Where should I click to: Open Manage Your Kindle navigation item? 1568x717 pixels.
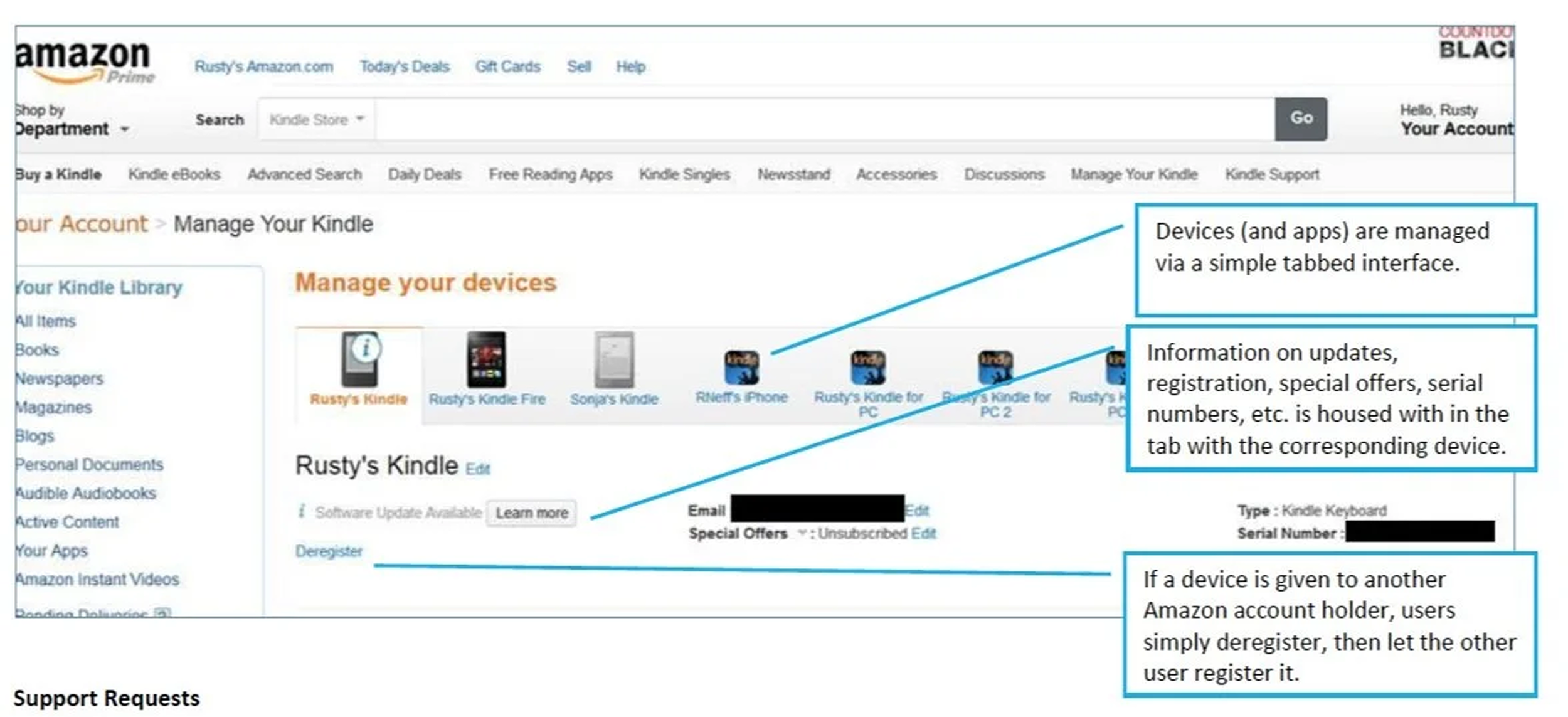click(x=1134, y=174)
